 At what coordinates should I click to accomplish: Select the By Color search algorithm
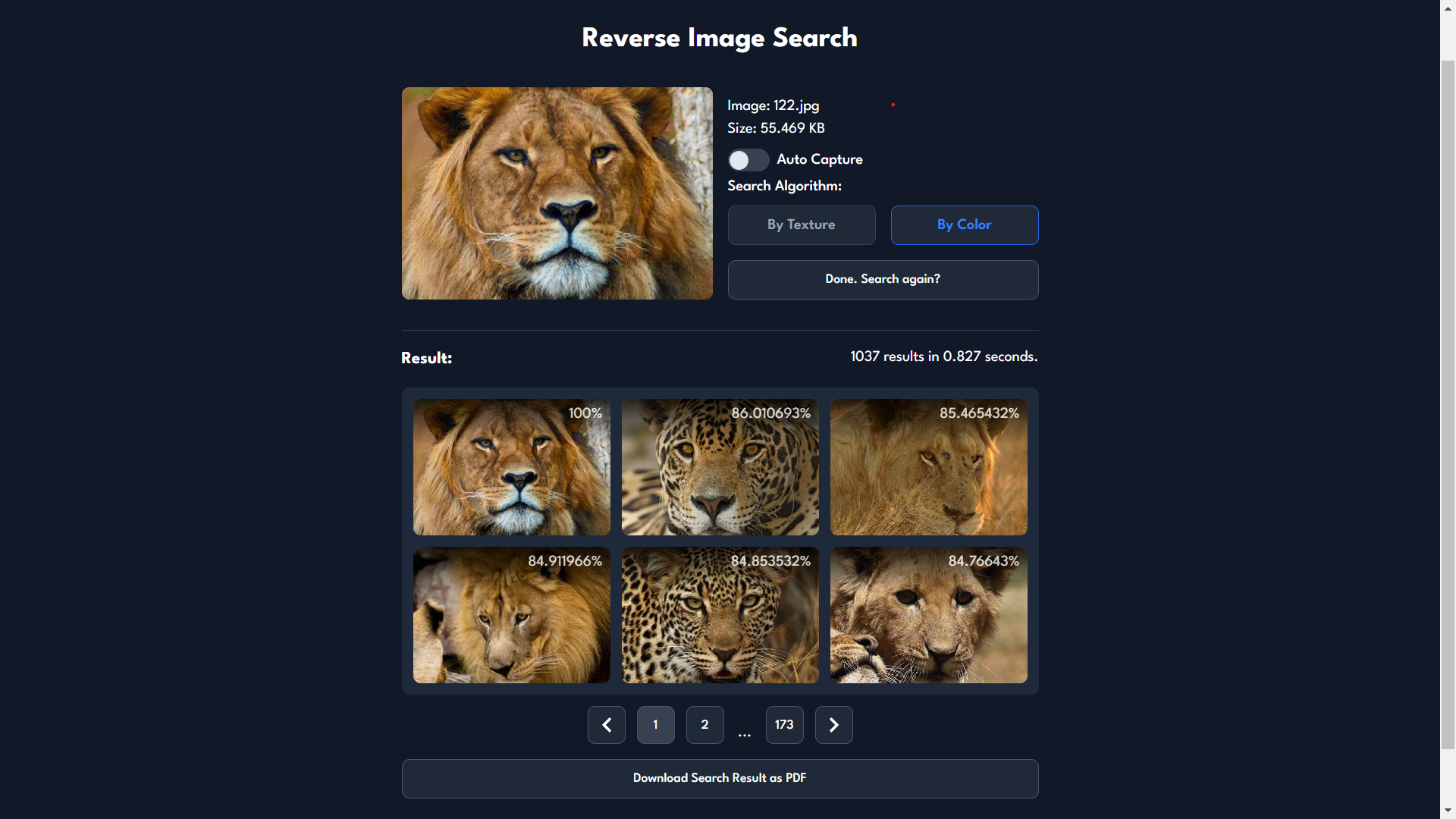964,225
